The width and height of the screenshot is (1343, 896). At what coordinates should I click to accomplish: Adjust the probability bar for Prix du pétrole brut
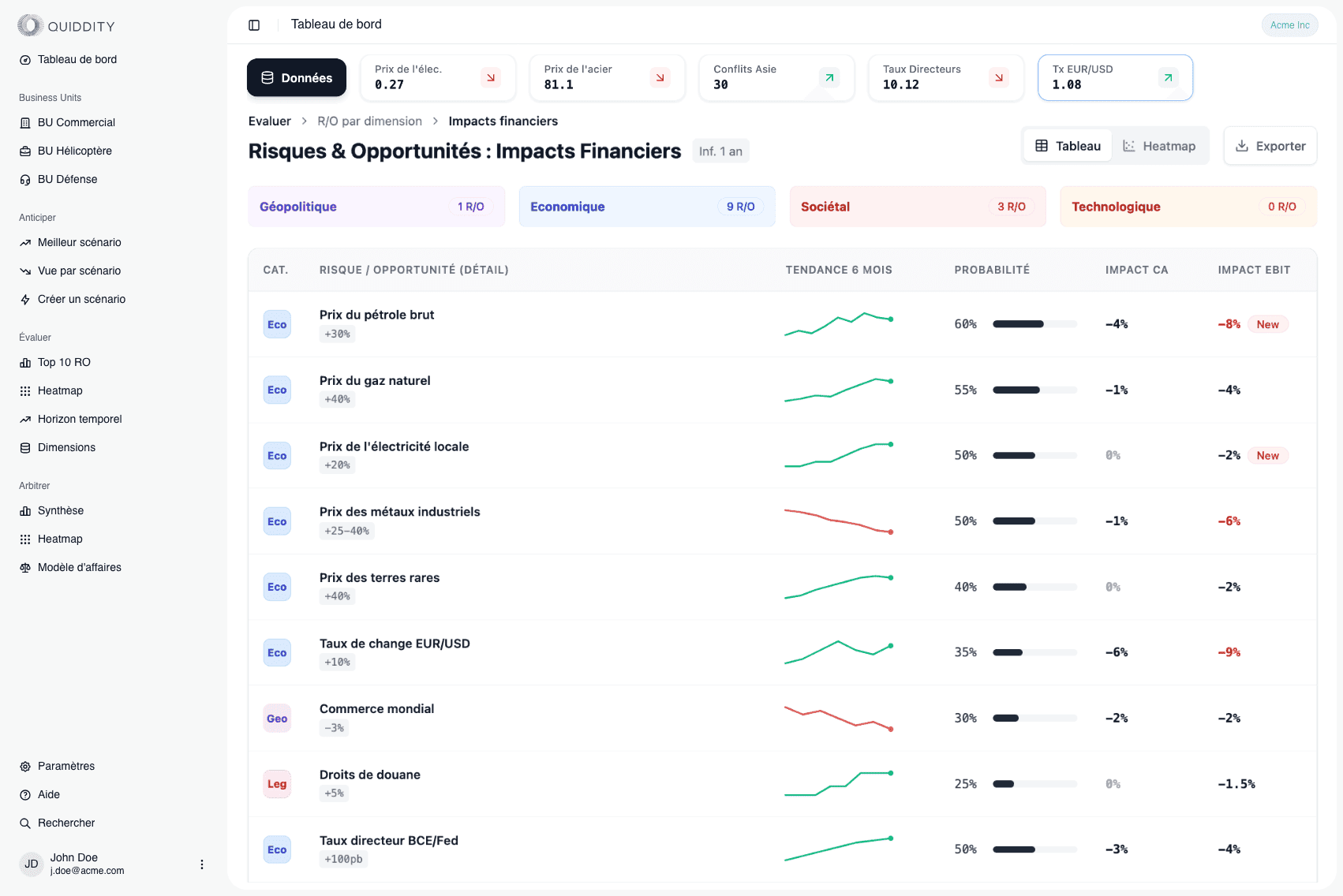(x=1034, y=323)
